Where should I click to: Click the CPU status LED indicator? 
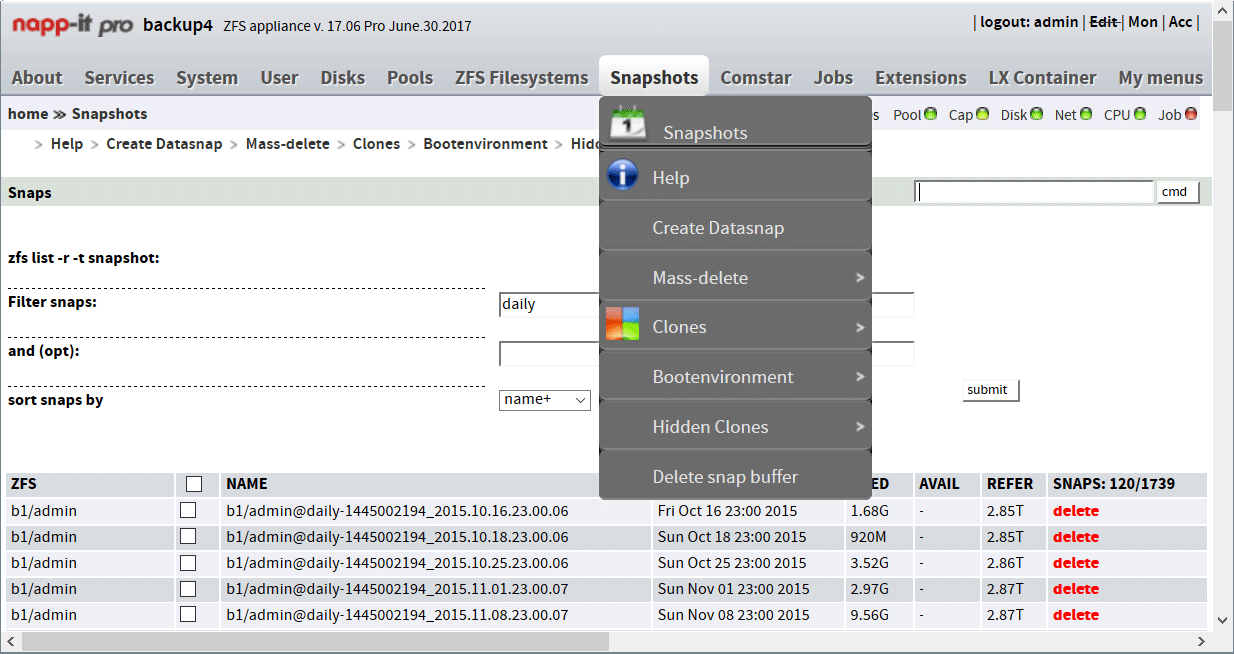tap(1139, 114)
